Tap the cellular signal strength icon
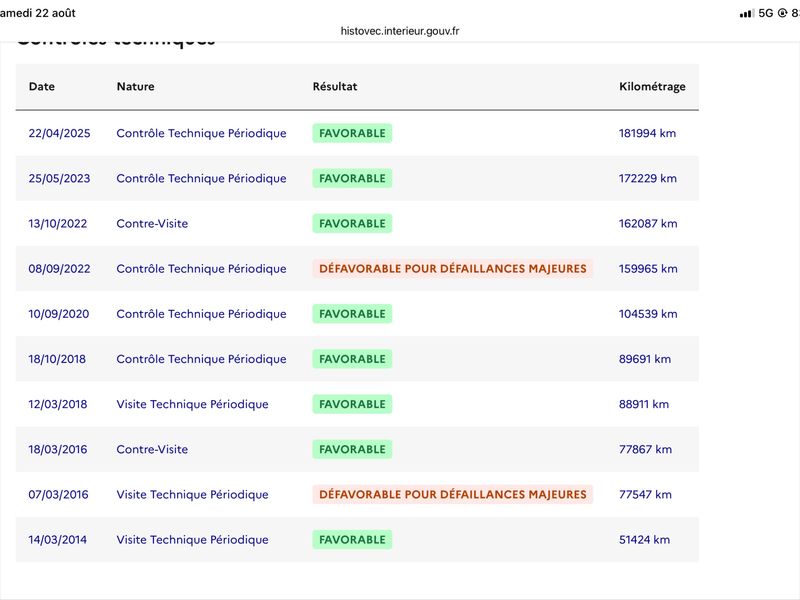 click(x=746, y=14)
